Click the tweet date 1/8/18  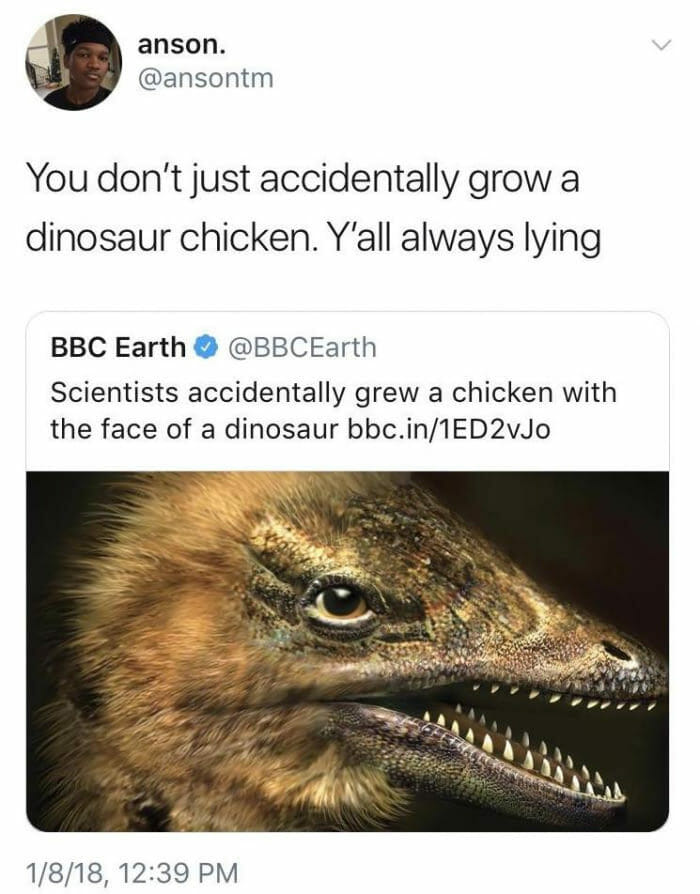coord(67,870)
